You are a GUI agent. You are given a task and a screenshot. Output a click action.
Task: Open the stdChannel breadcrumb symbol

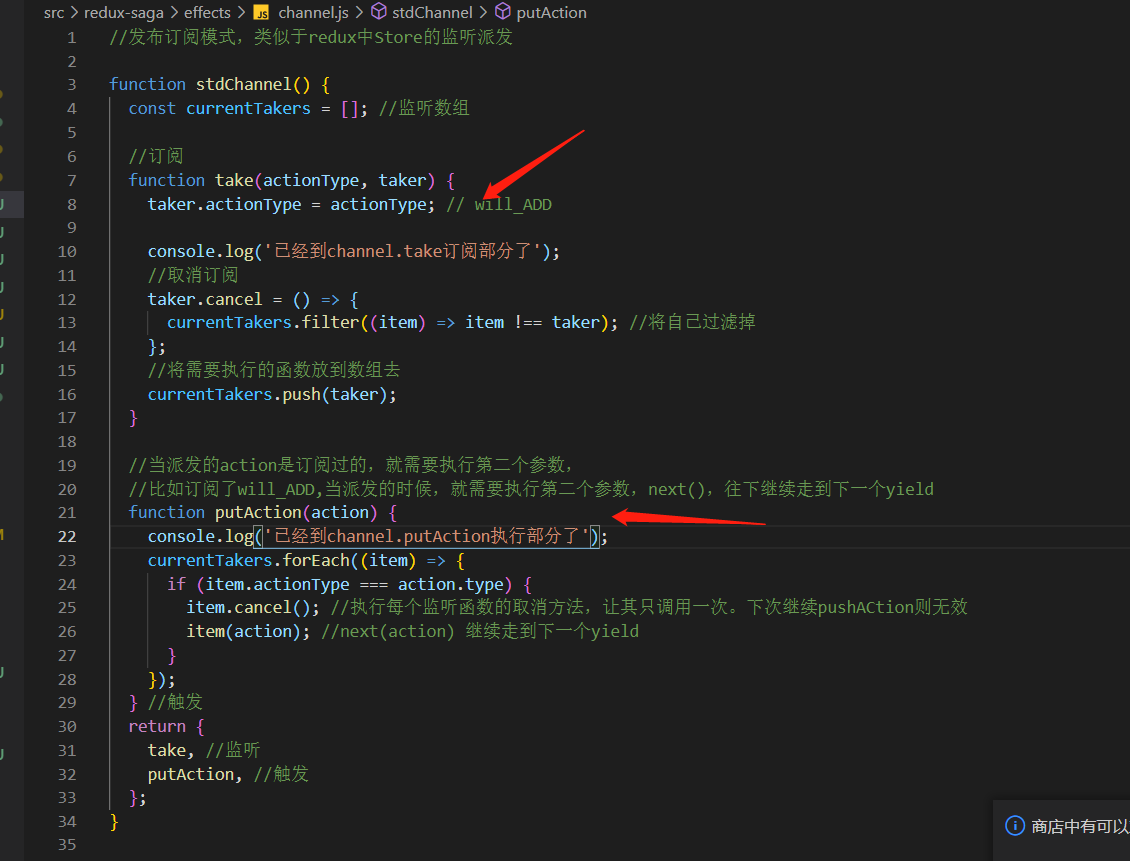click(x=432, y=12)
